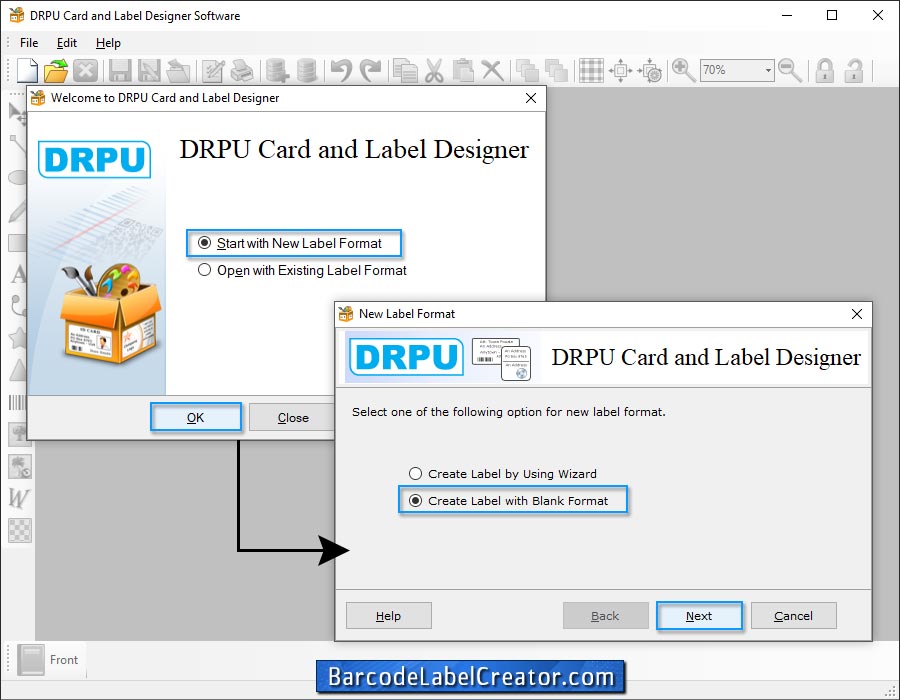
Task: Select the star shape tool in sidebar
Action: pos(18,339)
